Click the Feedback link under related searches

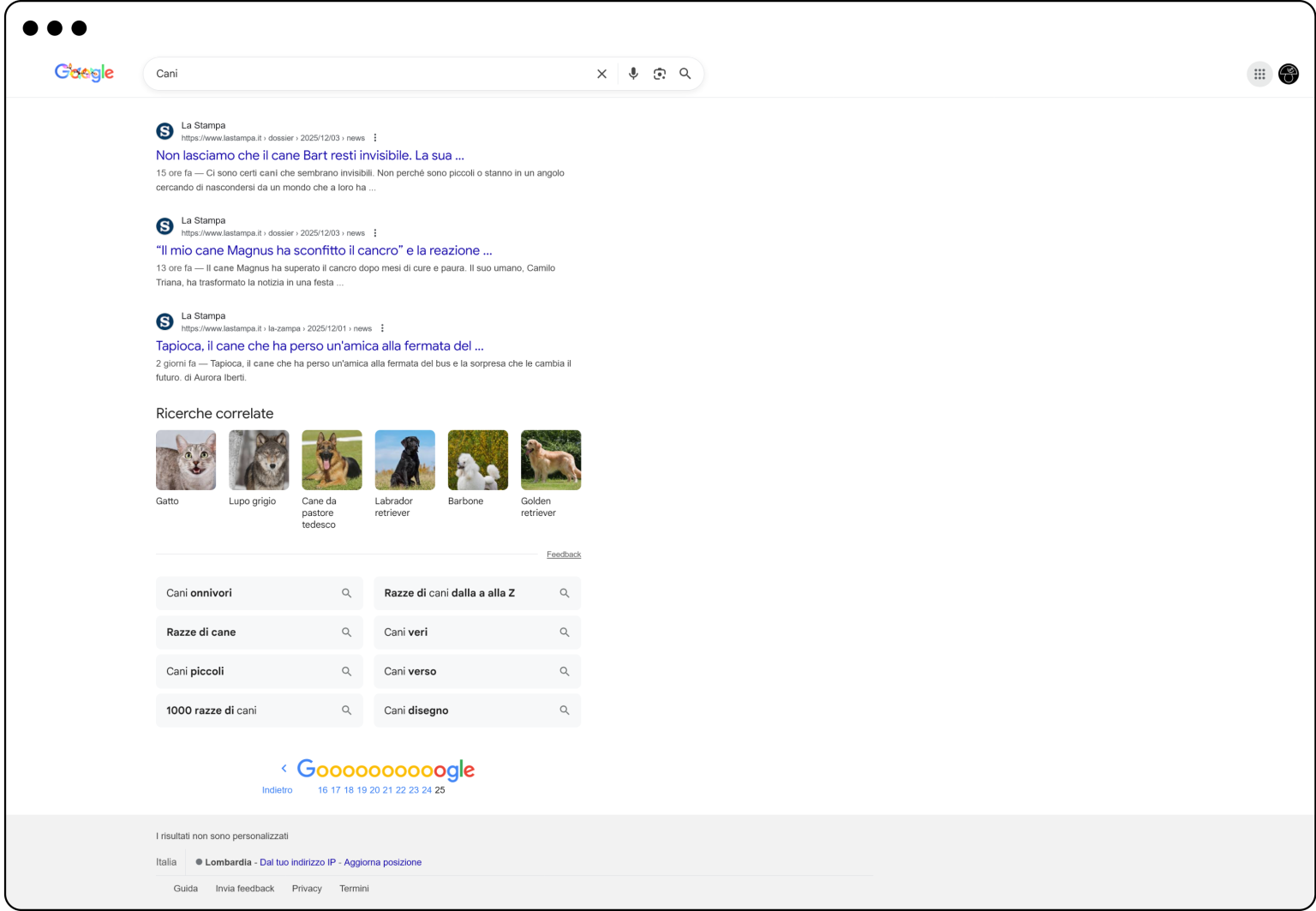(x=564, y=554)
